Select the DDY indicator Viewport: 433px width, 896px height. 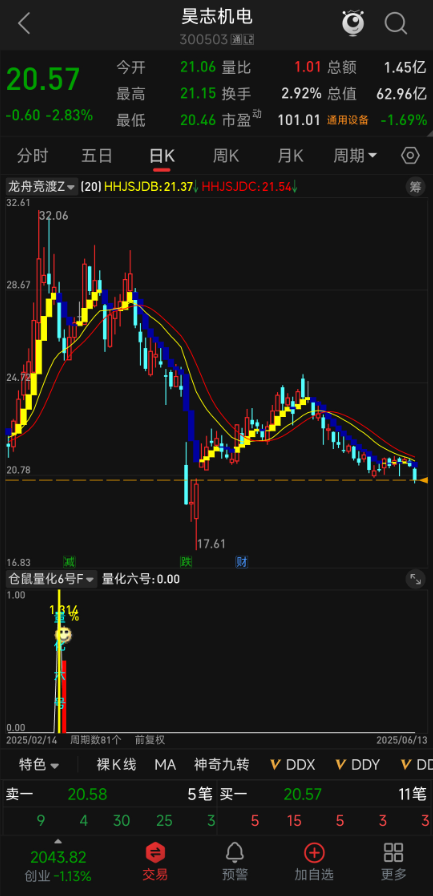click(x=357, y=765)
